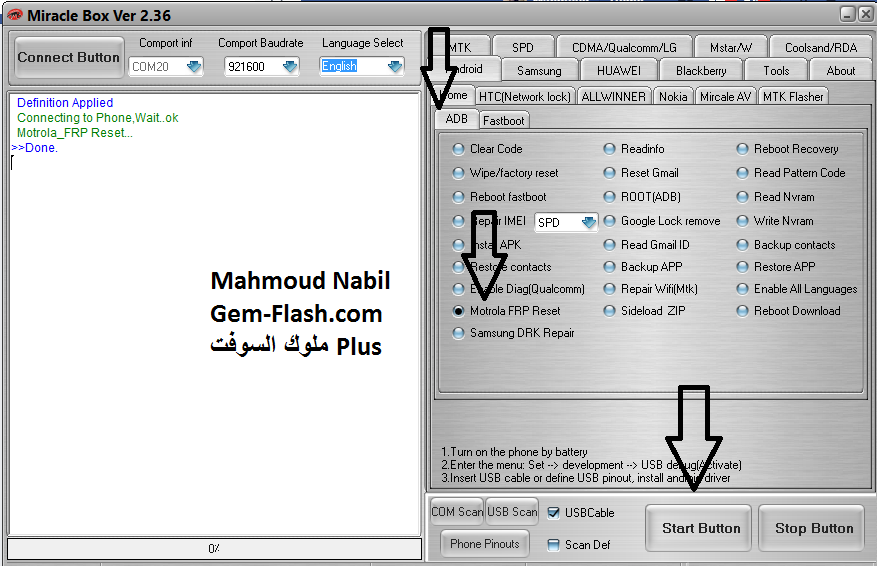Select the Readinfo radio option
Viewport: 877px width, 566px height.
point(609,149)
